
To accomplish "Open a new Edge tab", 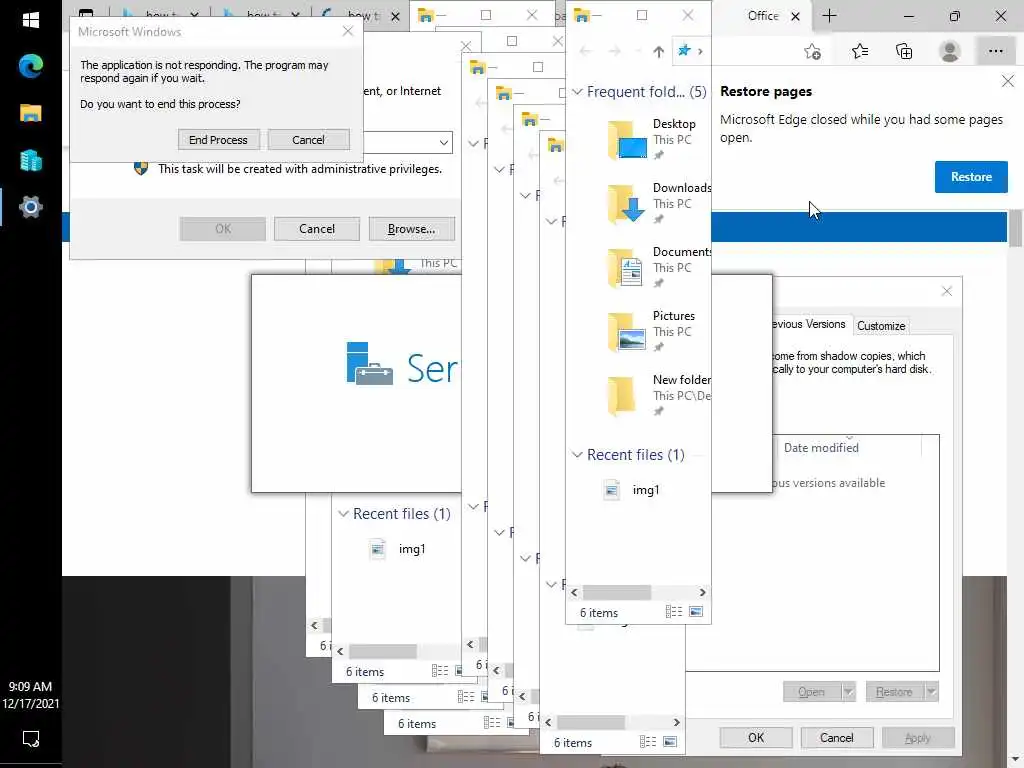I will point(829,16).
